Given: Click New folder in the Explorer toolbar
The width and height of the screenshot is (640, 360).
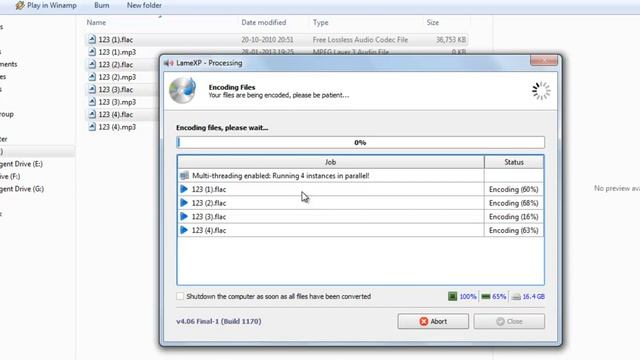Looking at the screenshot, I should coord(144,6).
